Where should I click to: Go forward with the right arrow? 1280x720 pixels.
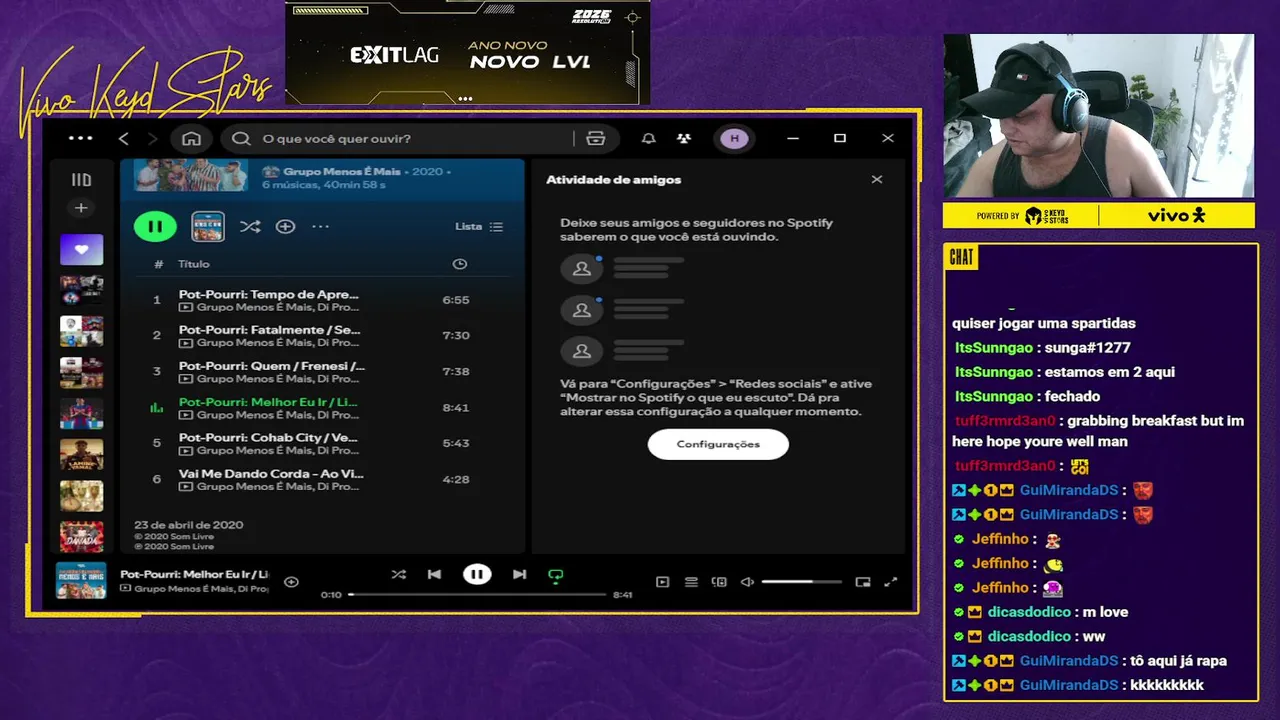pyautogui.click(x=153, y=139)
